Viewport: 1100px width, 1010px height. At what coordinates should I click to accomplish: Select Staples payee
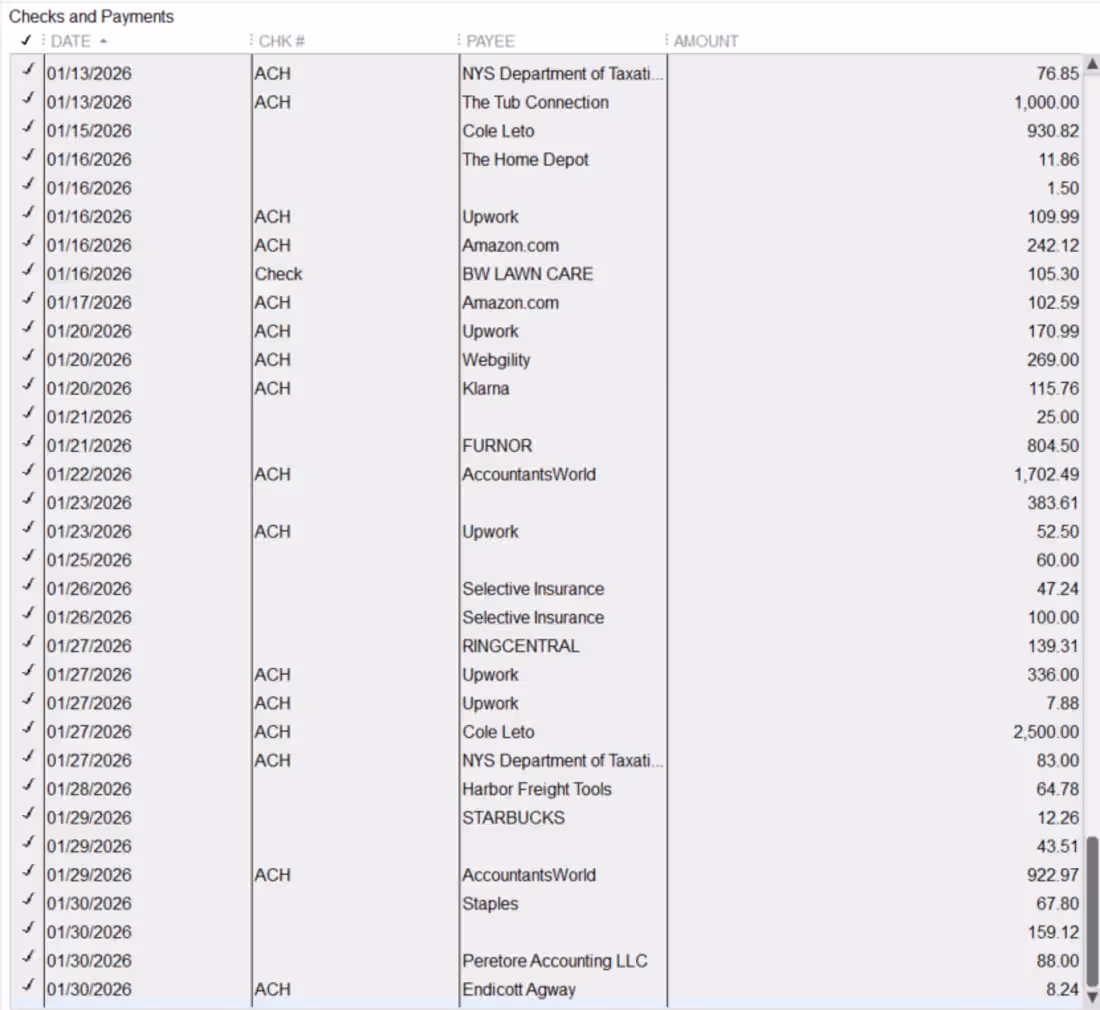(x=490, y=904)
